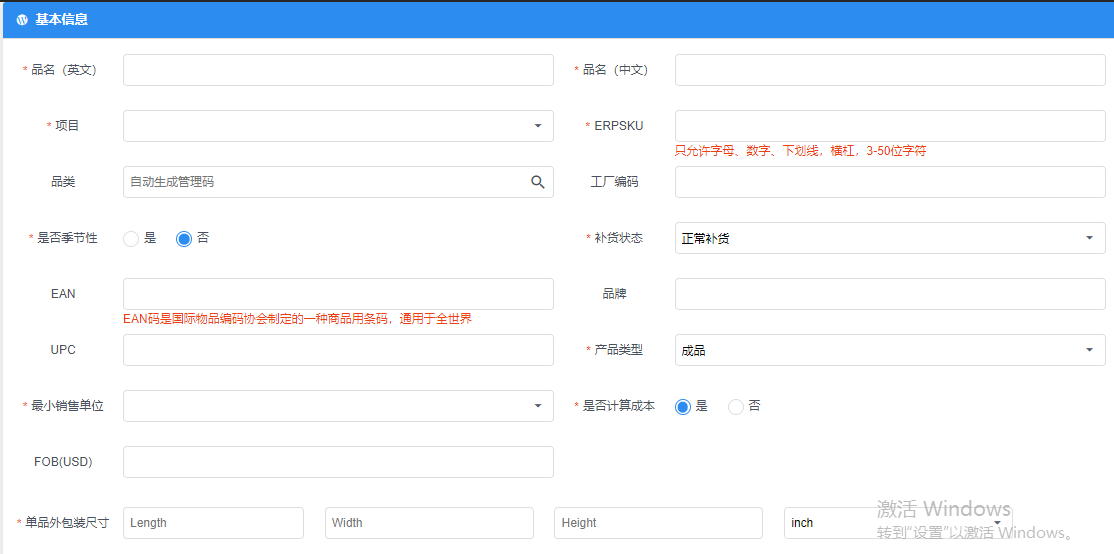Click the 是否计算成本 label
1114x554 pixels.
click(619, 406)
